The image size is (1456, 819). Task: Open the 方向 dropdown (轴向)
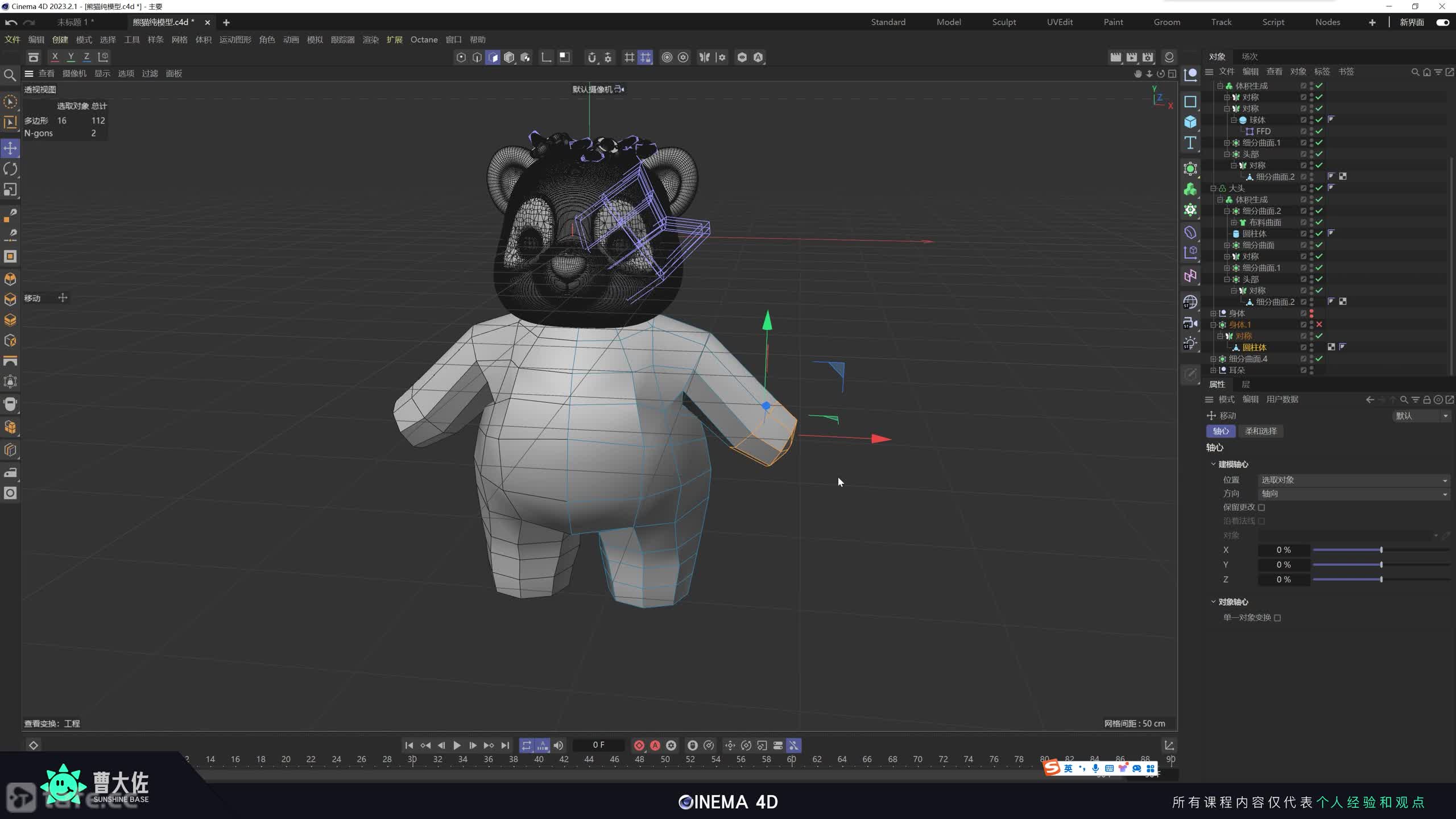pos(1354,494)
